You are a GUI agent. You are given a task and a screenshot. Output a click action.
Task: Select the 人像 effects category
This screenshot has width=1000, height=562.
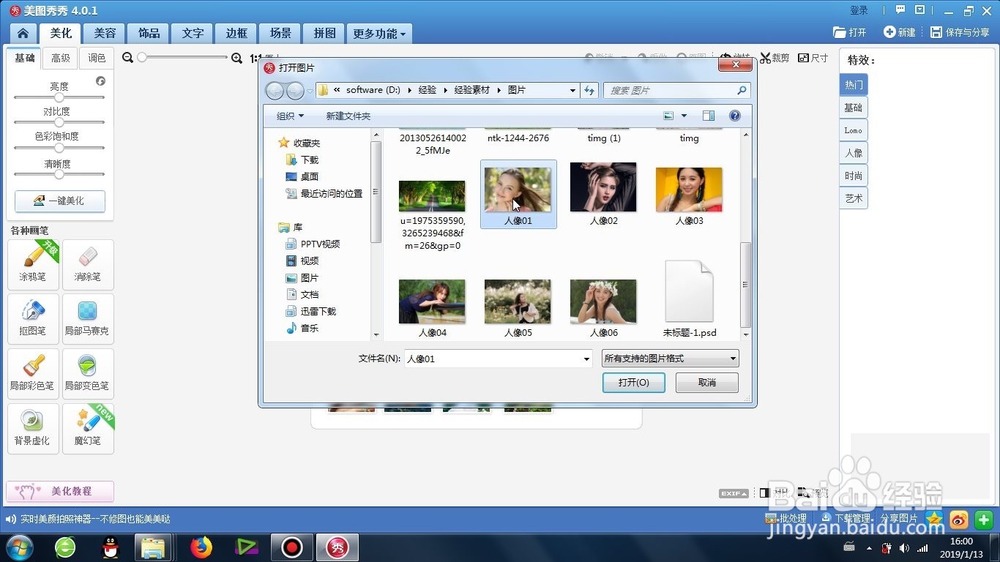853,153
